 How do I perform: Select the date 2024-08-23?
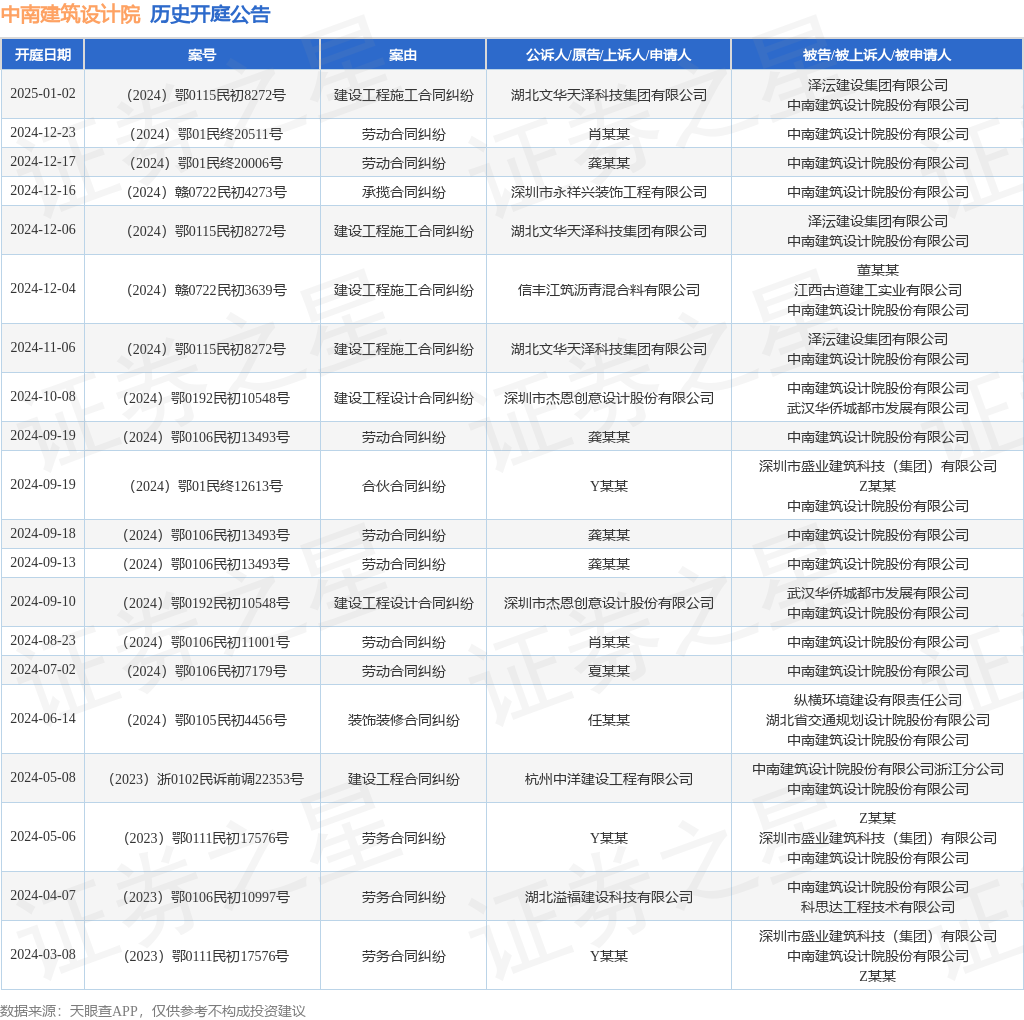[x=42, y=641]
